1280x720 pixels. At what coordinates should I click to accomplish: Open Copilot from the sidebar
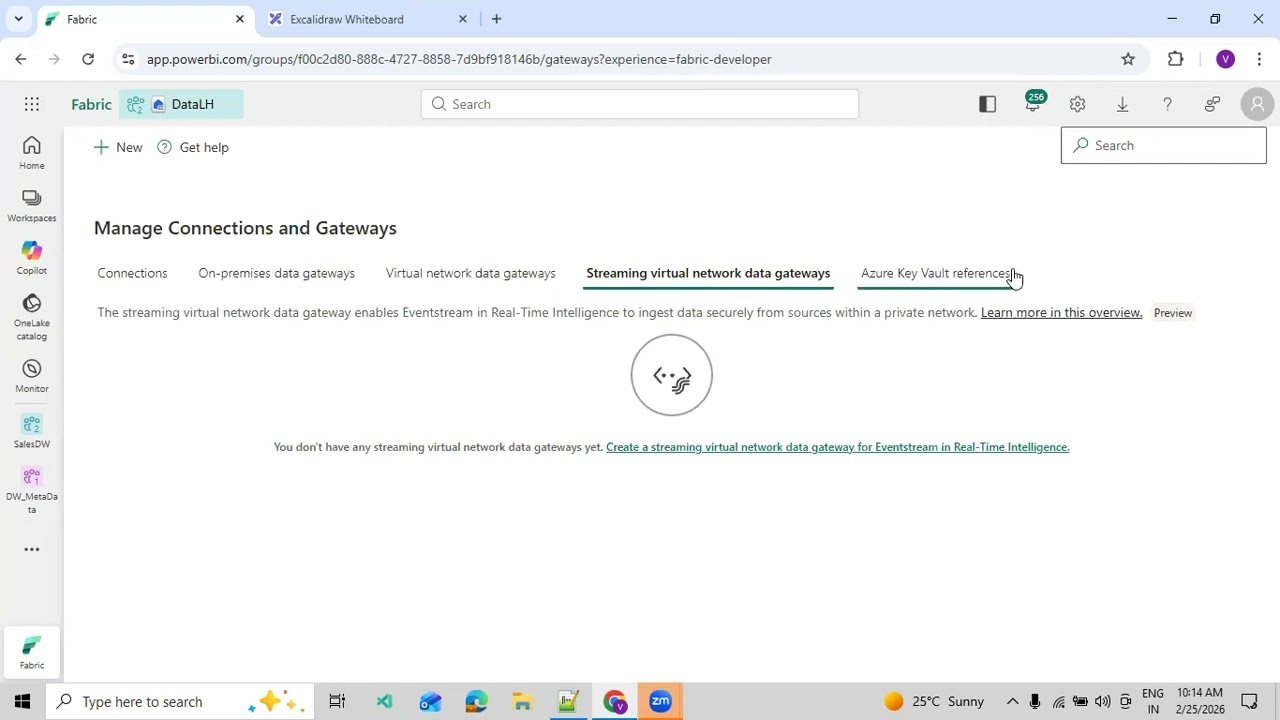point(32,258)
